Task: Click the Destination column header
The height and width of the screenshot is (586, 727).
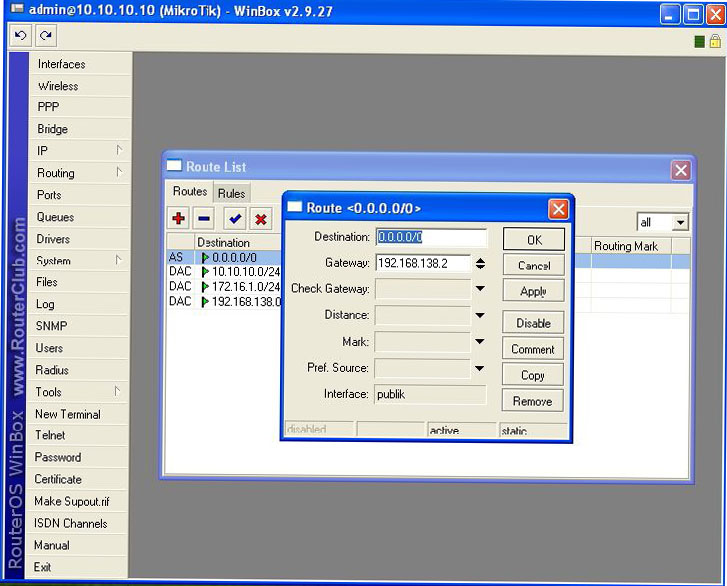Action: (237, 242)
